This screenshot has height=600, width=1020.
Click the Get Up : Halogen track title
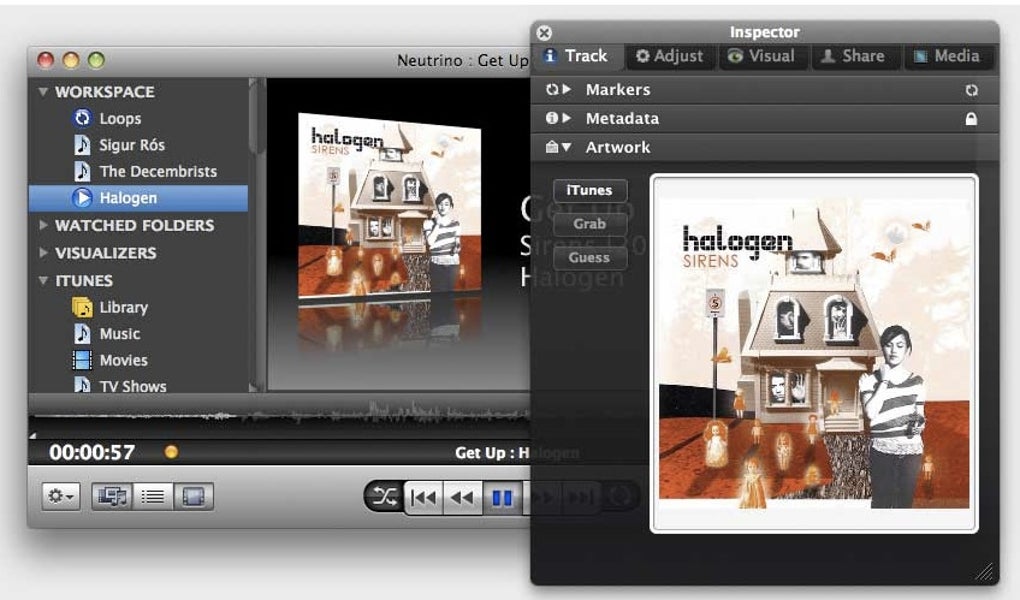click(517, 453)
